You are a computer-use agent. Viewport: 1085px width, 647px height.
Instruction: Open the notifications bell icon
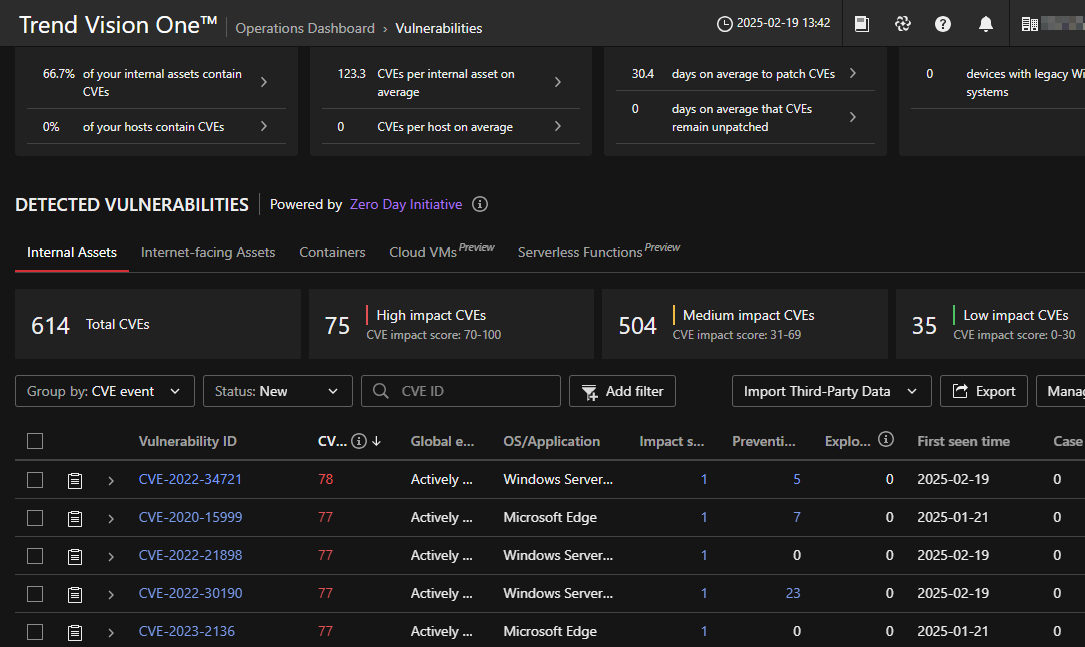click(986, 24)
